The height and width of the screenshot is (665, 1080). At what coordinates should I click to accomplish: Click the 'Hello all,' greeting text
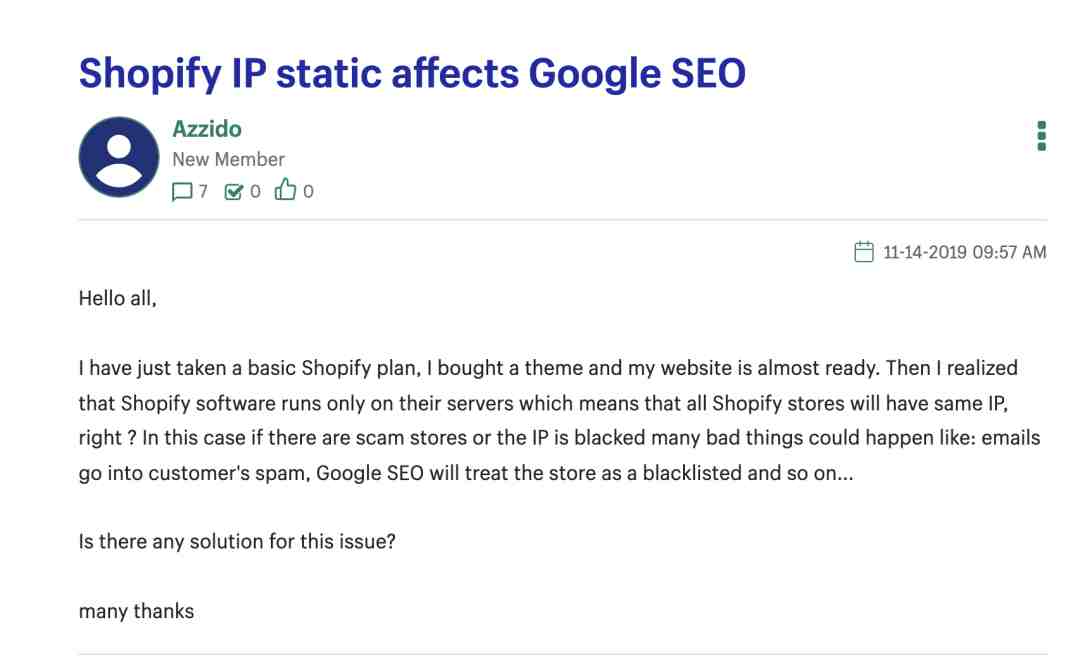click(x=118, y=298)
